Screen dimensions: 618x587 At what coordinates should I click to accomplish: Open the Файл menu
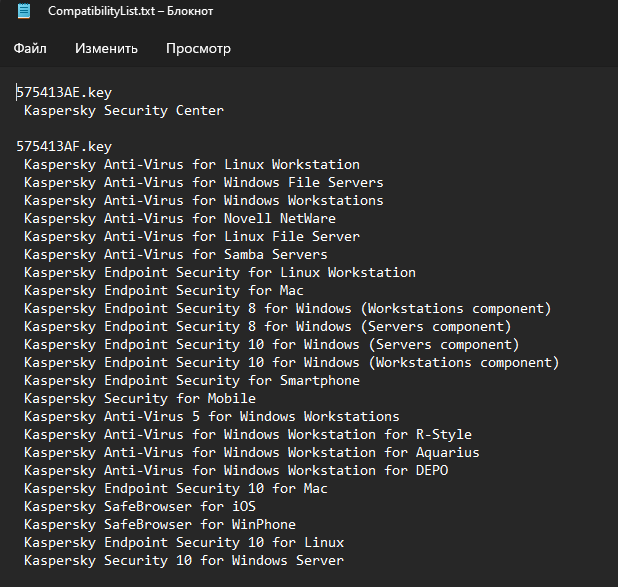30,48
